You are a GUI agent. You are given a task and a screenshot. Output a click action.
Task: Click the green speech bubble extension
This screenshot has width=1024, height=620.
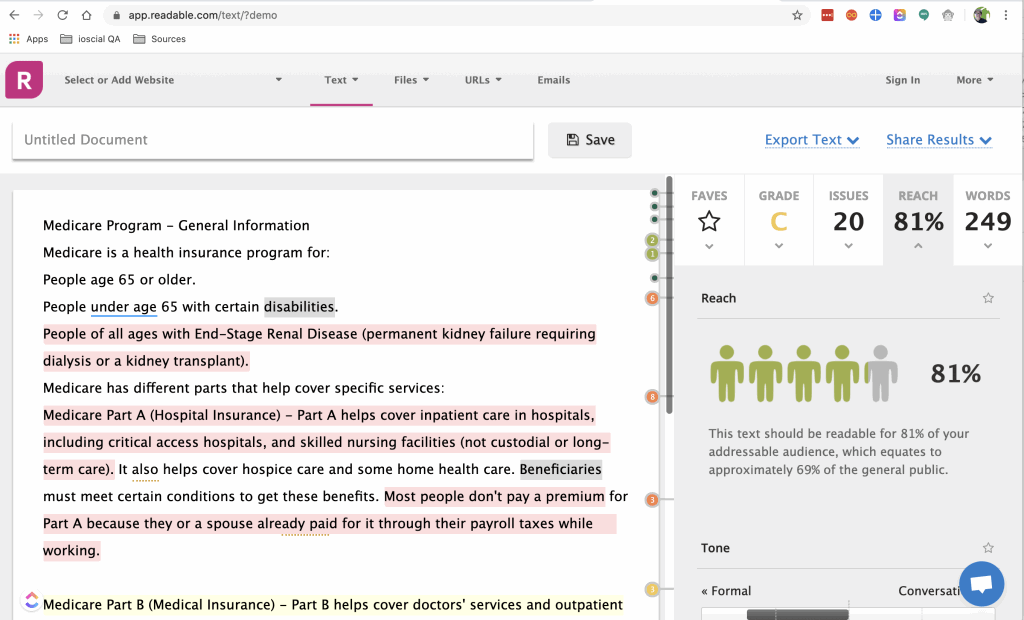(923, 15)
